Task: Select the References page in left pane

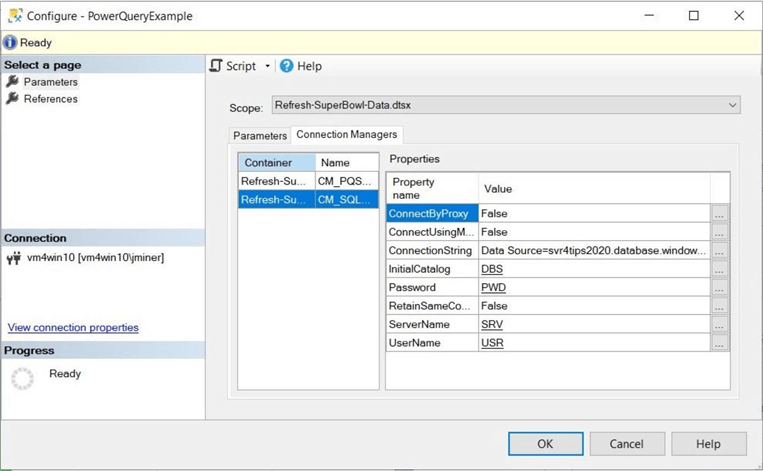Action: (50, 99)
